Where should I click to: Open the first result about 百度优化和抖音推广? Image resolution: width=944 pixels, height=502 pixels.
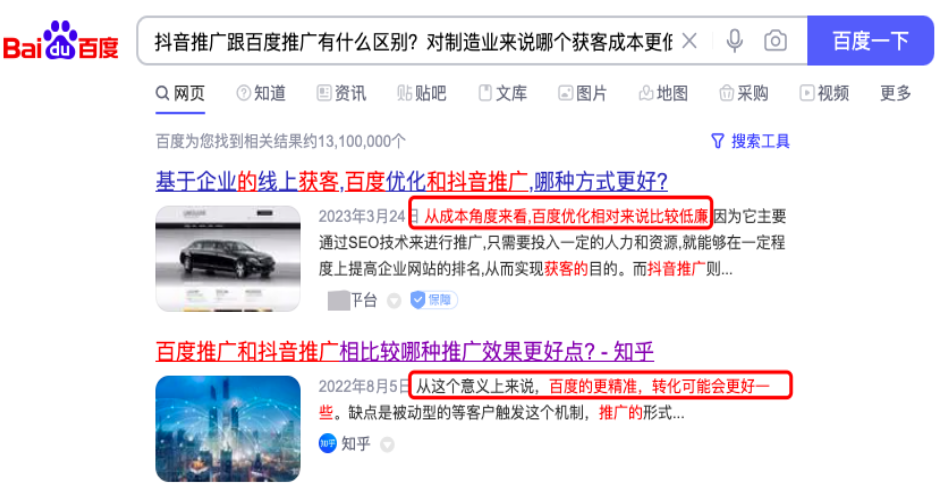pos(411,181)
